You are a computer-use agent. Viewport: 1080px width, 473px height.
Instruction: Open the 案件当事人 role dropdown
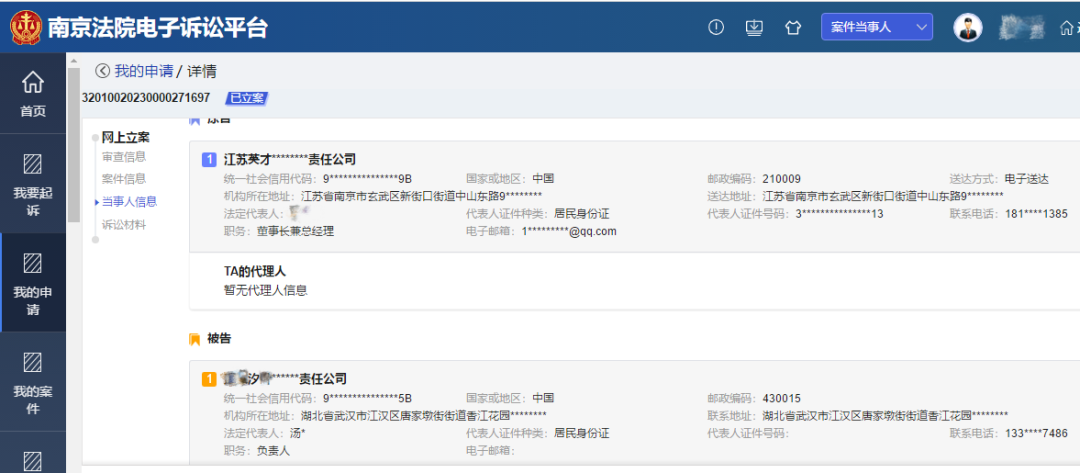877,28
